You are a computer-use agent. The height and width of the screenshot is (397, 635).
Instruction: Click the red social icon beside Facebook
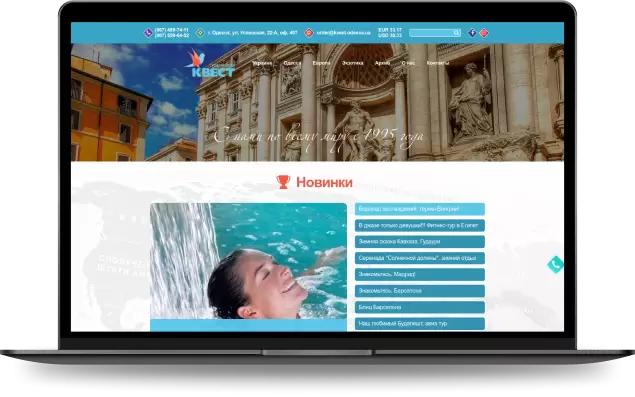(x=484, y=33)
